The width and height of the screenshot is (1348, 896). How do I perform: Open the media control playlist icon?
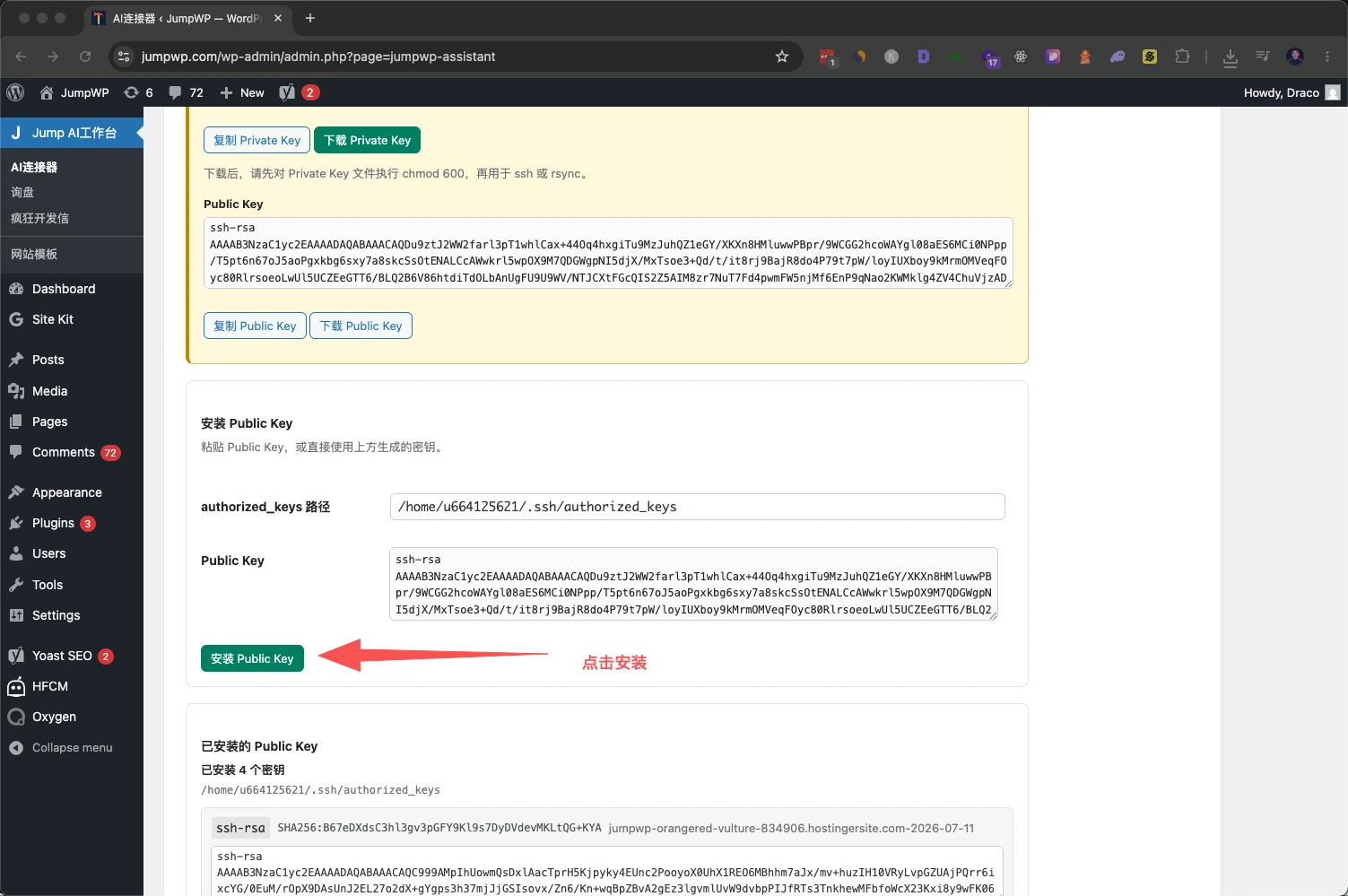click(x=1263, y=57)
